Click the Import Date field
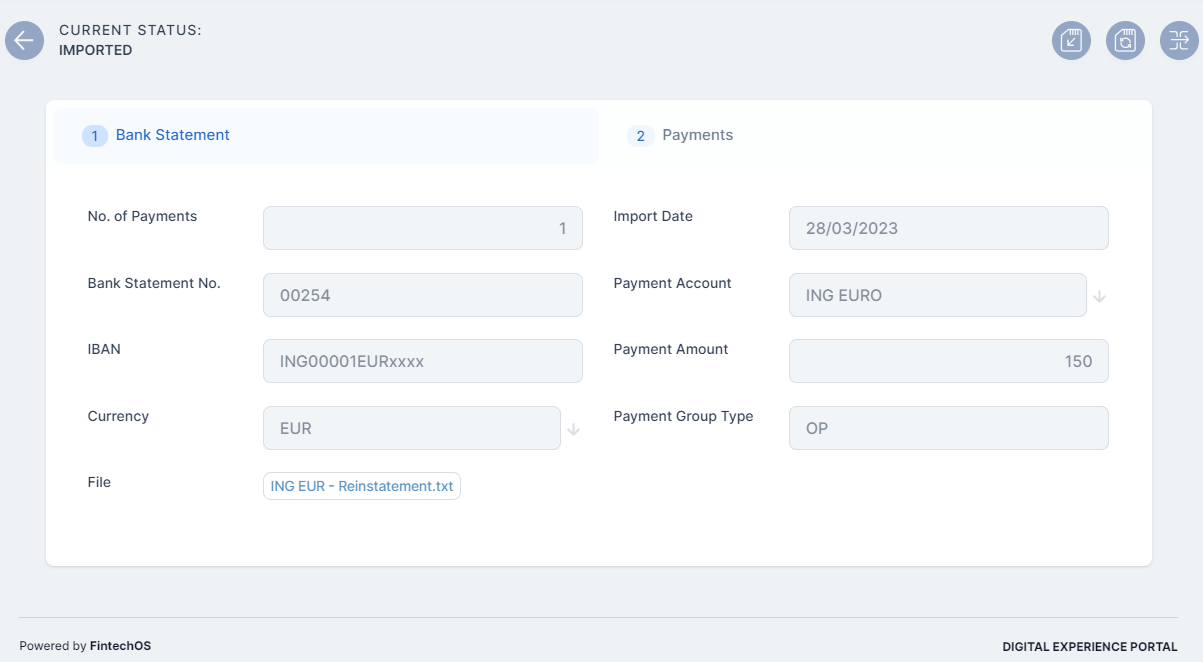1203x662 pixels. pos(948,228)
